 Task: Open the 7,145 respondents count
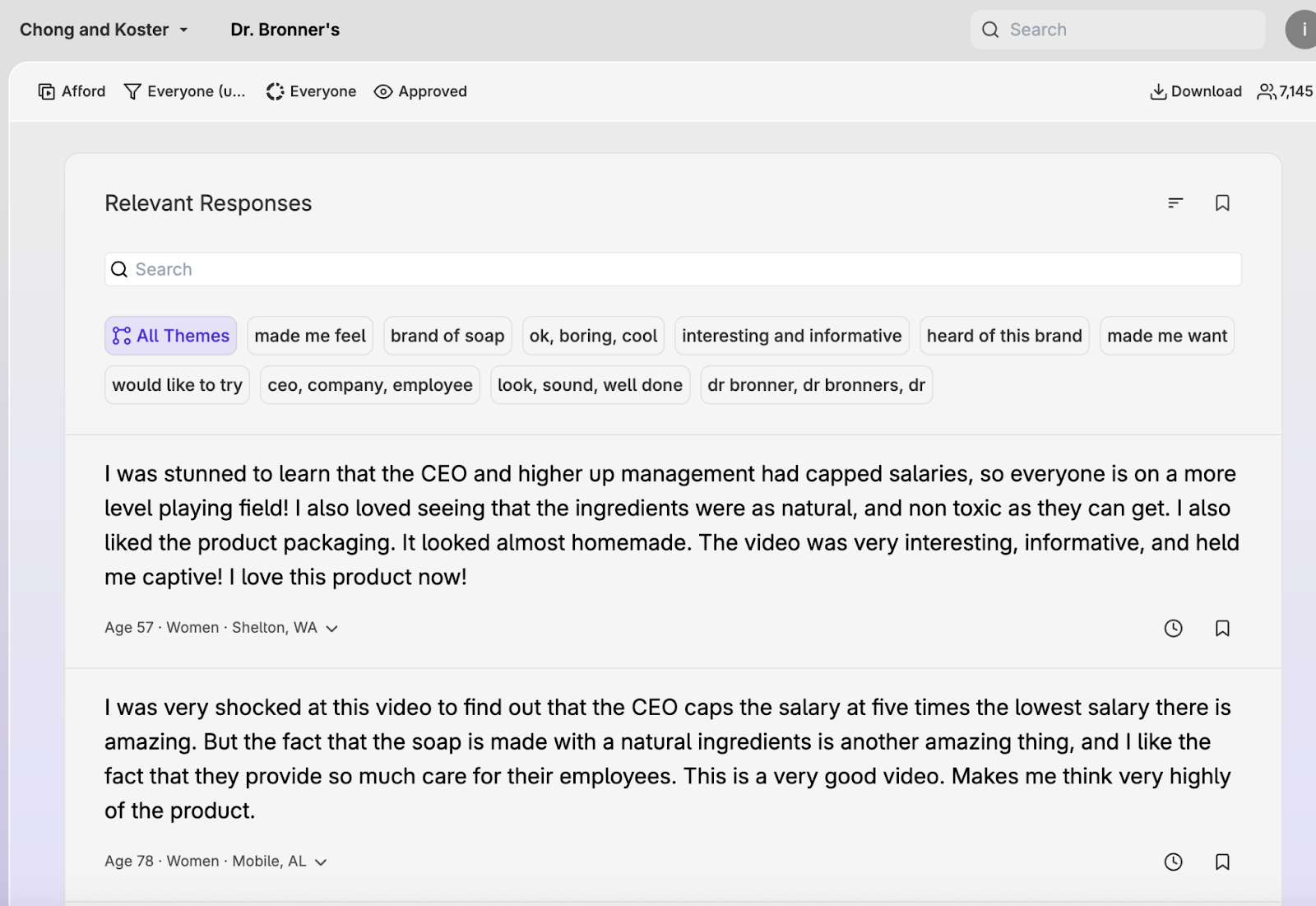[x=1285, y=91]
